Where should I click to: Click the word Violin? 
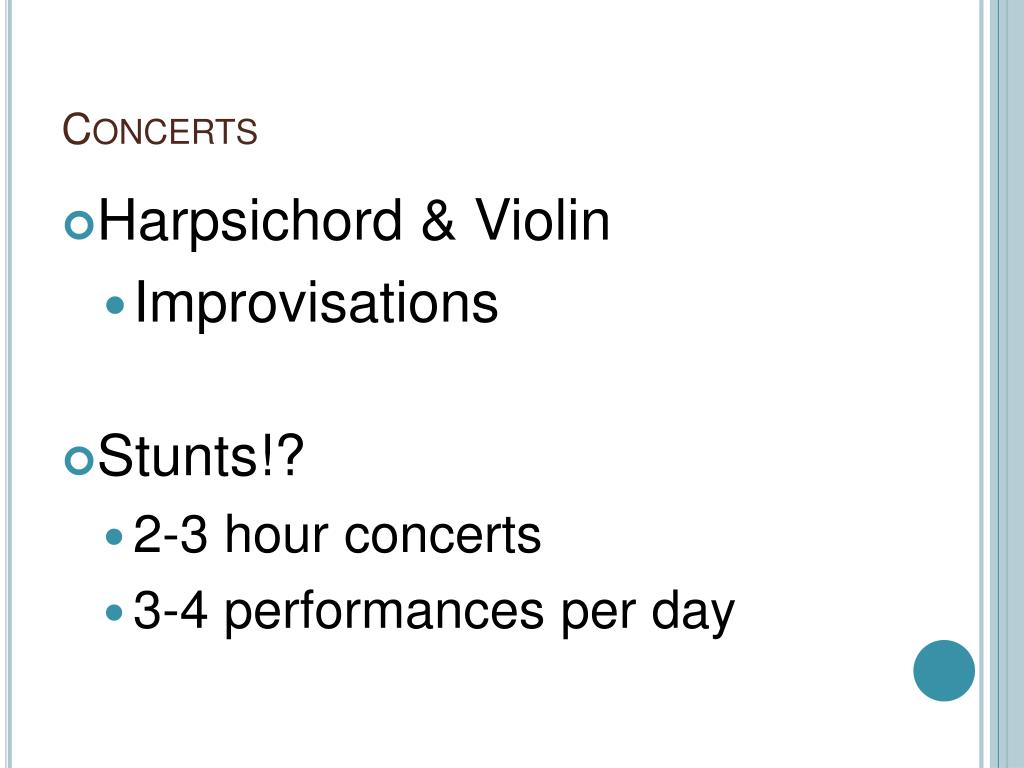pos(542,219)
